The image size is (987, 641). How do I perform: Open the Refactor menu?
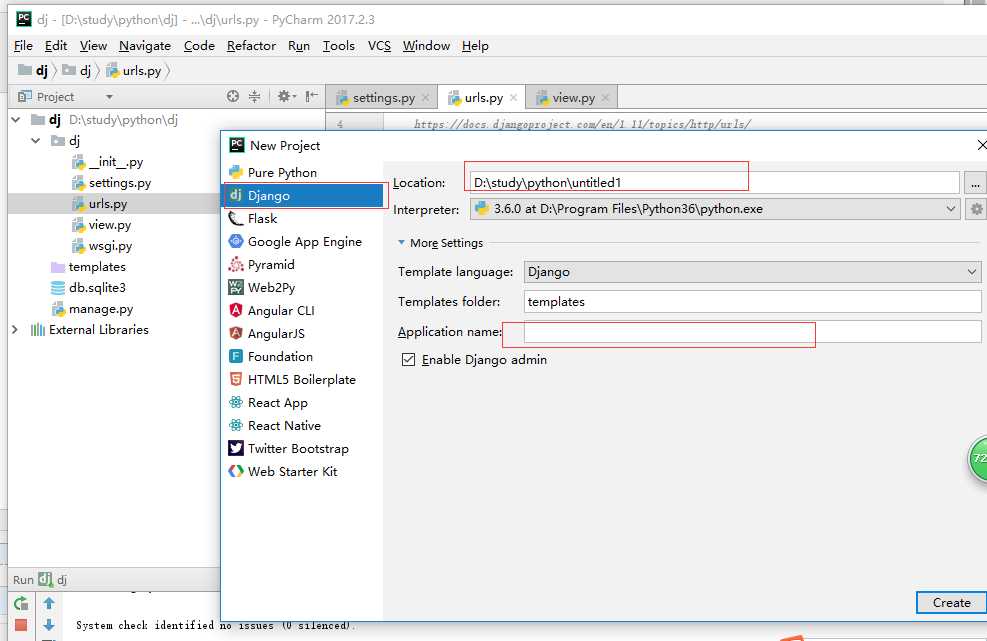point(251,46)
